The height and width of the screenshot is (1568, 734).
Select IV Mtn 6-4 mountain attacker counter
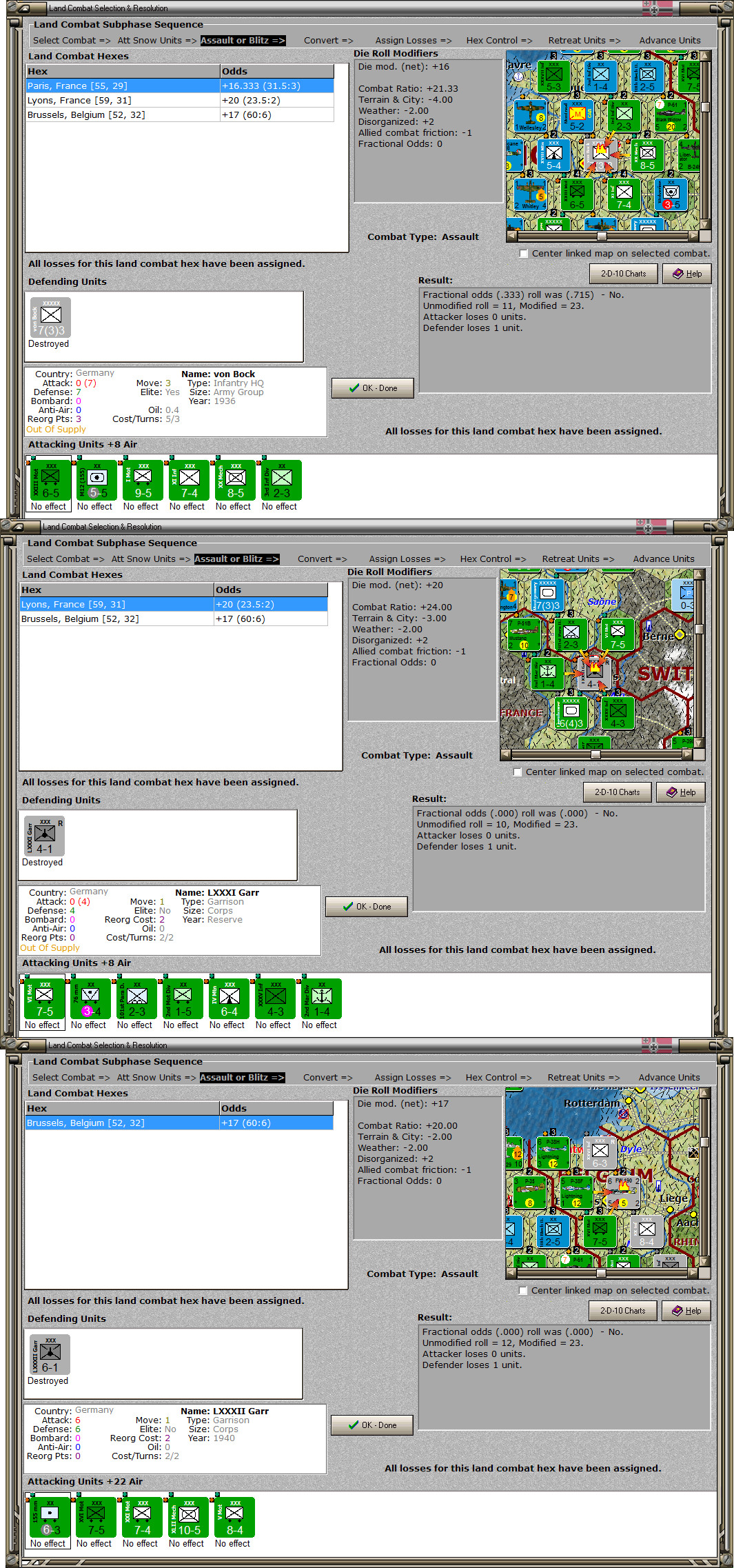click(x=228, y=999)
